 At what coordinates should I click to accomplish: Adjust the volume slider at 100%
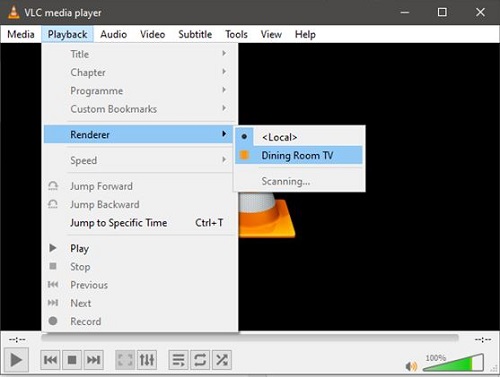[453, 363]
